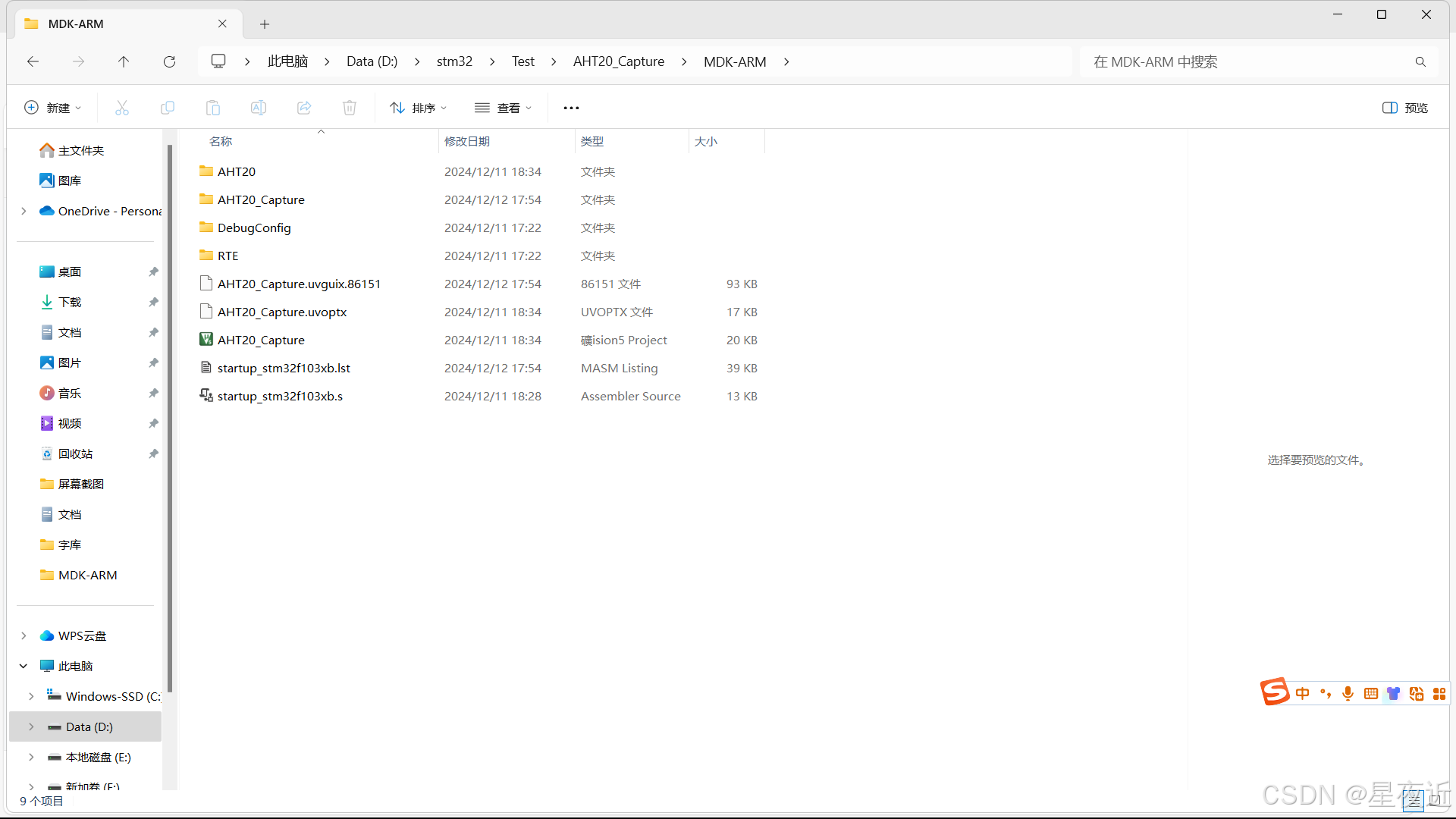1456x819 pixels.
Task: Open the three-dots more options menu
Action: 571,108
